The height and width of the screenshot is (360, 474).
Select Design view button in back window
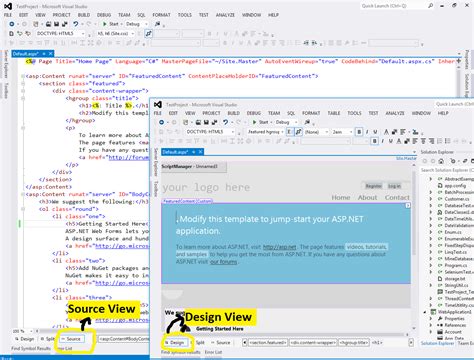pyautogui.click(x=25, y=339)
